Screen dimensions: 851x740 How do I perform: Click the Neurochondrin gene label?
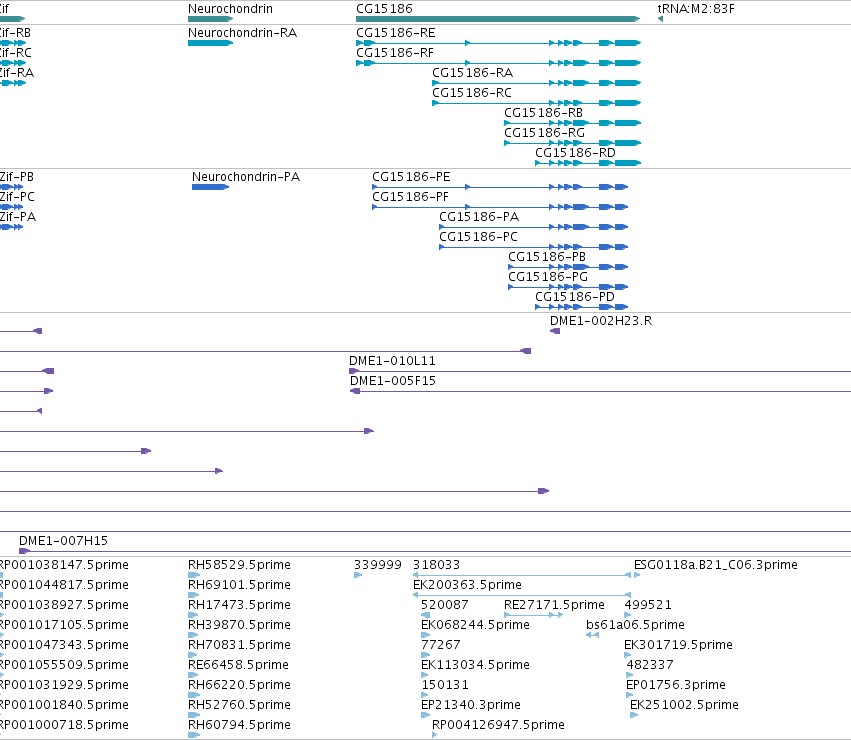click(230, 9)
